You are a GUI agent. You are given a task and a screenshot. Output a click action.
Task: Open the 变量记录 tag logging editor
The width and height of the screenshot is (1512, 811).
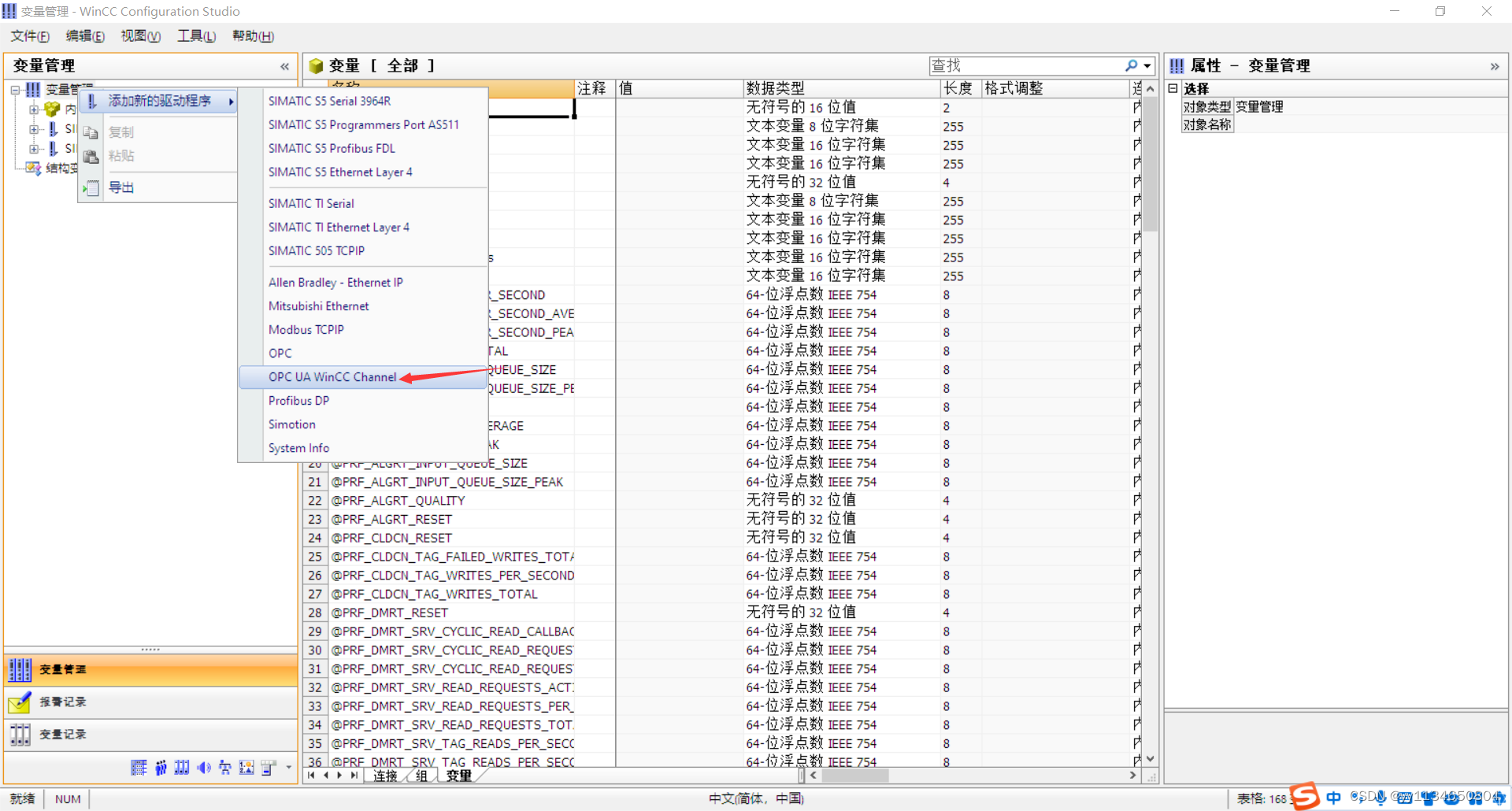coord(150,734)
